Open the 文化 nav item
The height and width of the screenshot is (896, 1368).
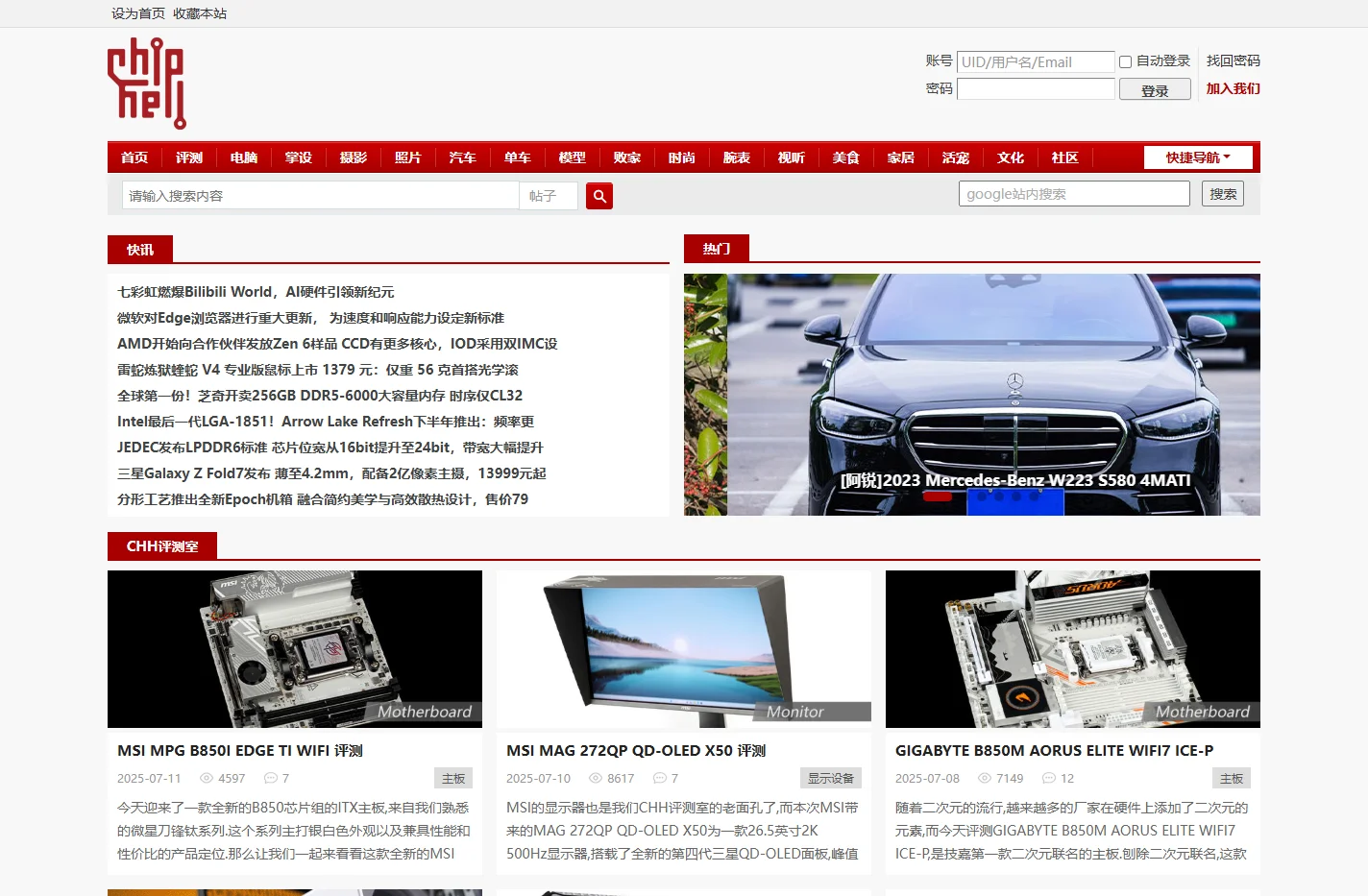[1011, 157]
